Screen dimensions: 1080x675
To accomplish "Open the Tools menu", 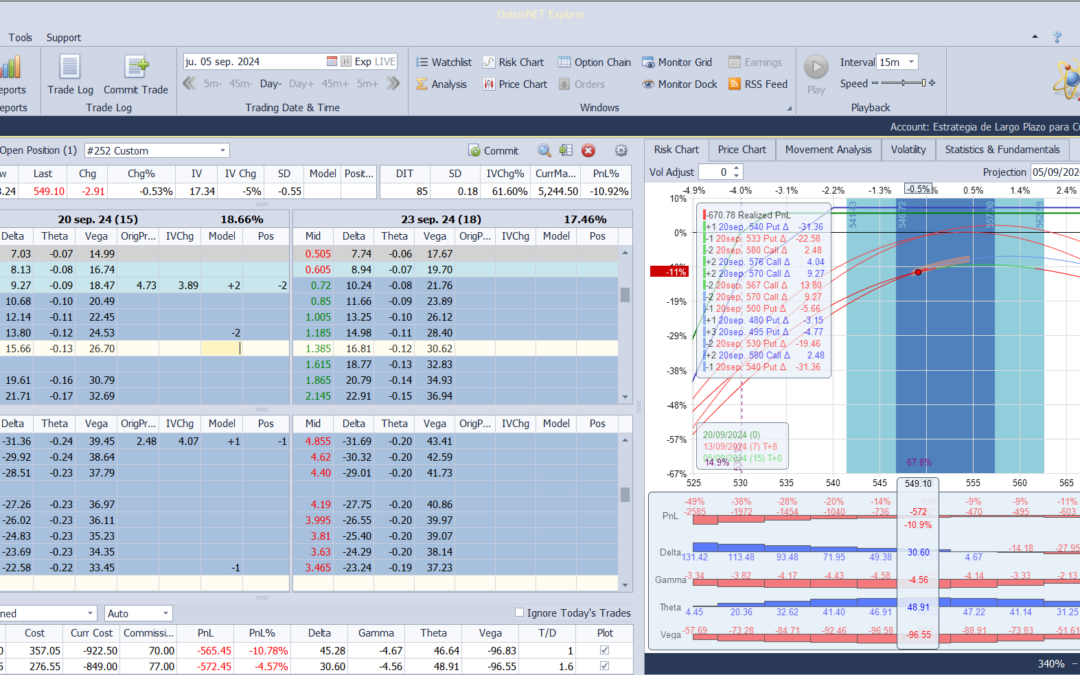I will click(20, 37).
